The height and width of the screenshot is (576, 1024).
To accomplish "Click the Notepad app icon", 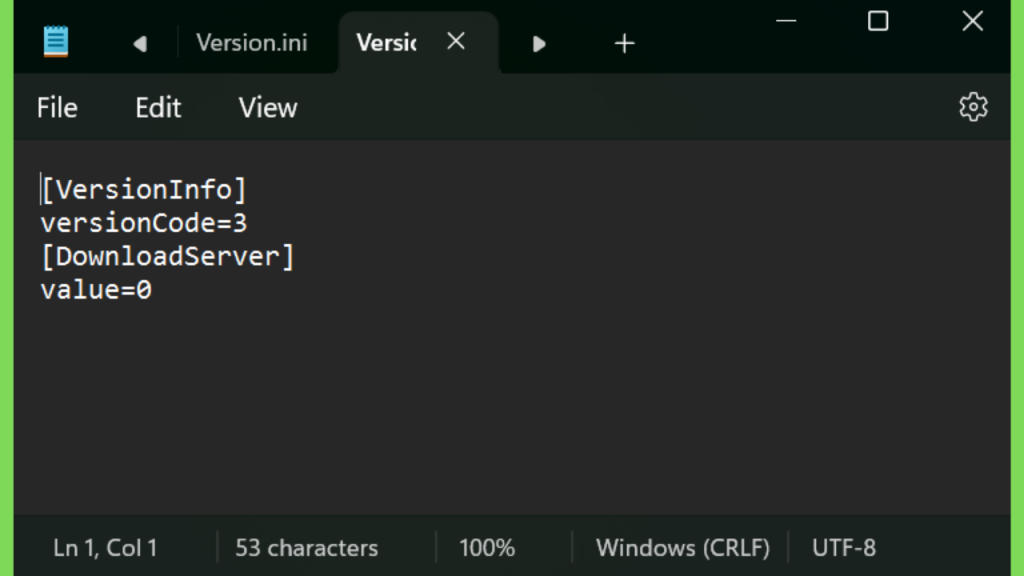I will click(56, 42).
